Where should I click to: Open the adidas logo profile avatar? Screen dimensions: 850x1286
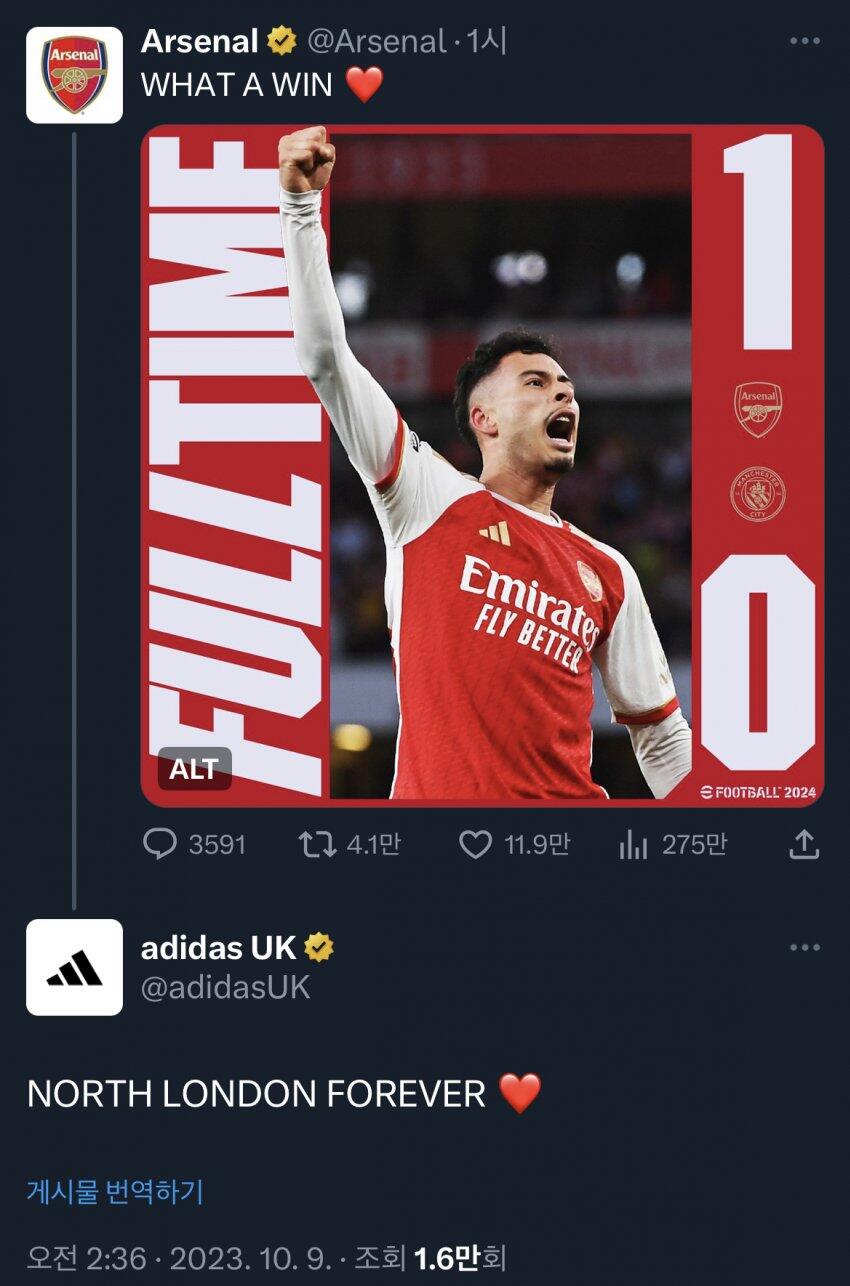74,967
